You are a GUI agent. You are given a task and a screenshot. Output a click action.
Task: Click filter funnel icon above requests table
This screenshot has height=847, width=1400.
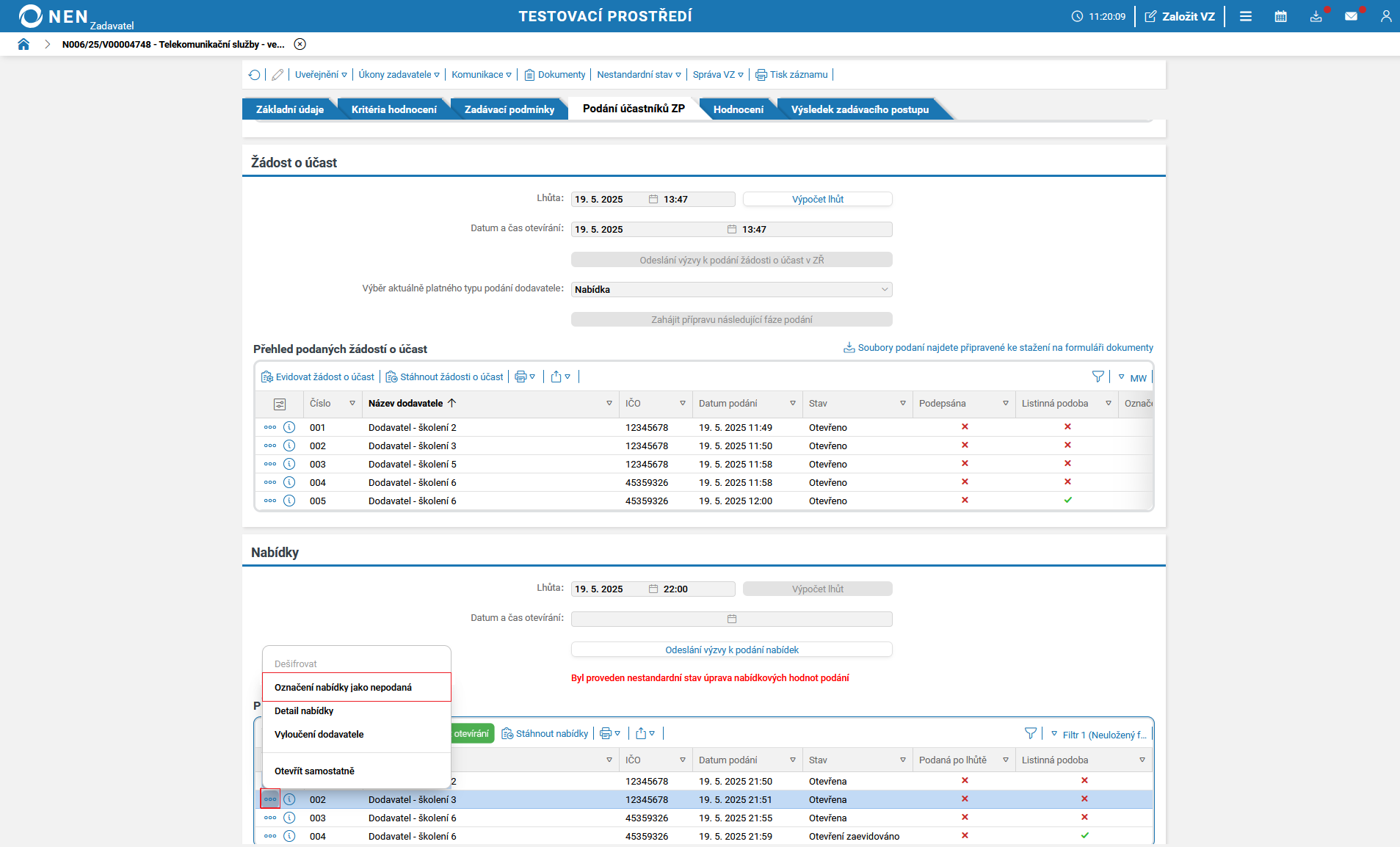1098,377
